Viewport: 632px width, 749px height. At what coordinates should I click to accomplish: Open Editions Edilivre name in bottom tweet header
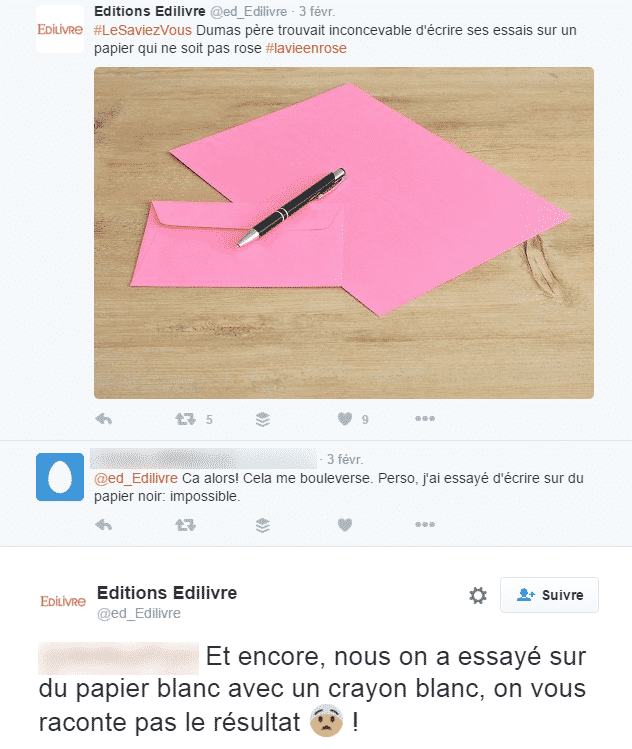click(167, 593)
